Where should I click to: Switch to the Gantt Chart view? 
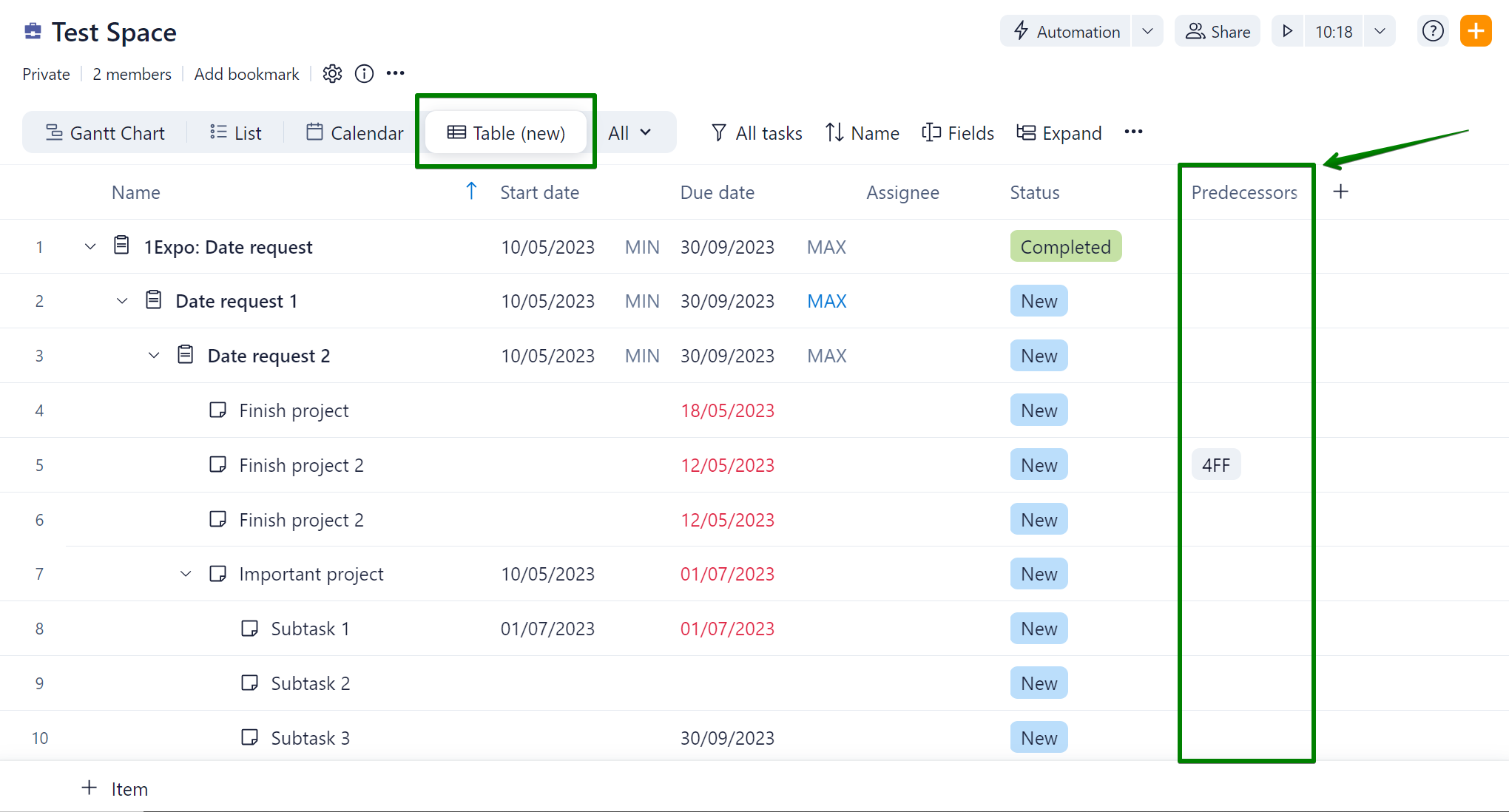coord(105,133)
